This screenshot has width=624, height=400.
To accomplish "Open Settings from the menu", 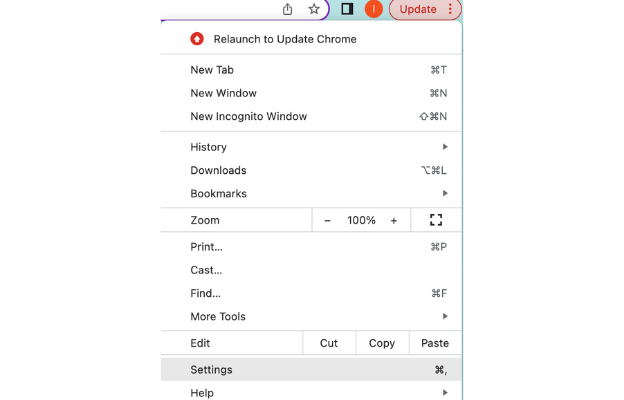I will click(x=311, y=370).
